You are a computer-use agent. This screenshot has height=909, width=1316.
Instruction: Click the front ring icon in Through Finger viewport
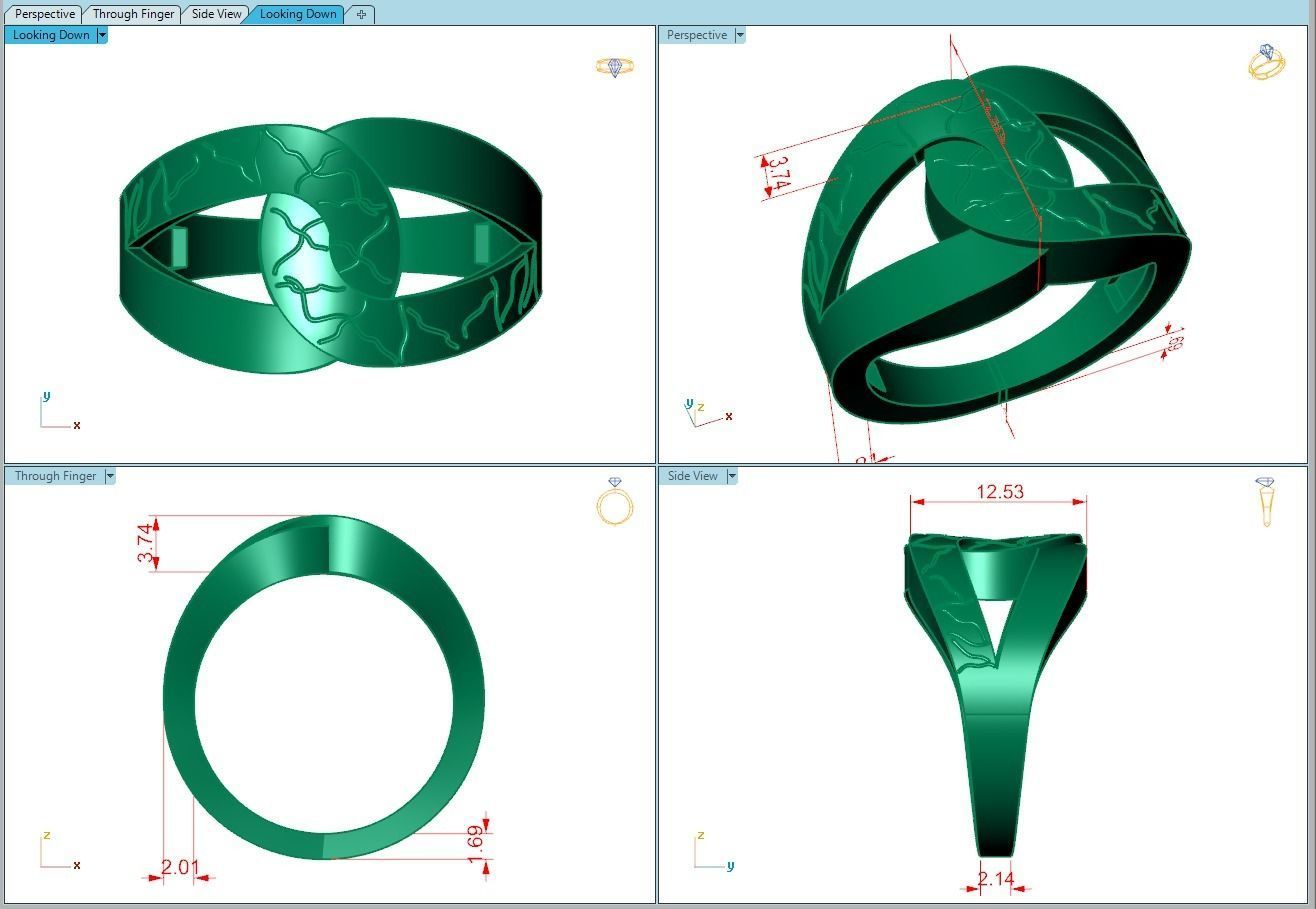615,501
